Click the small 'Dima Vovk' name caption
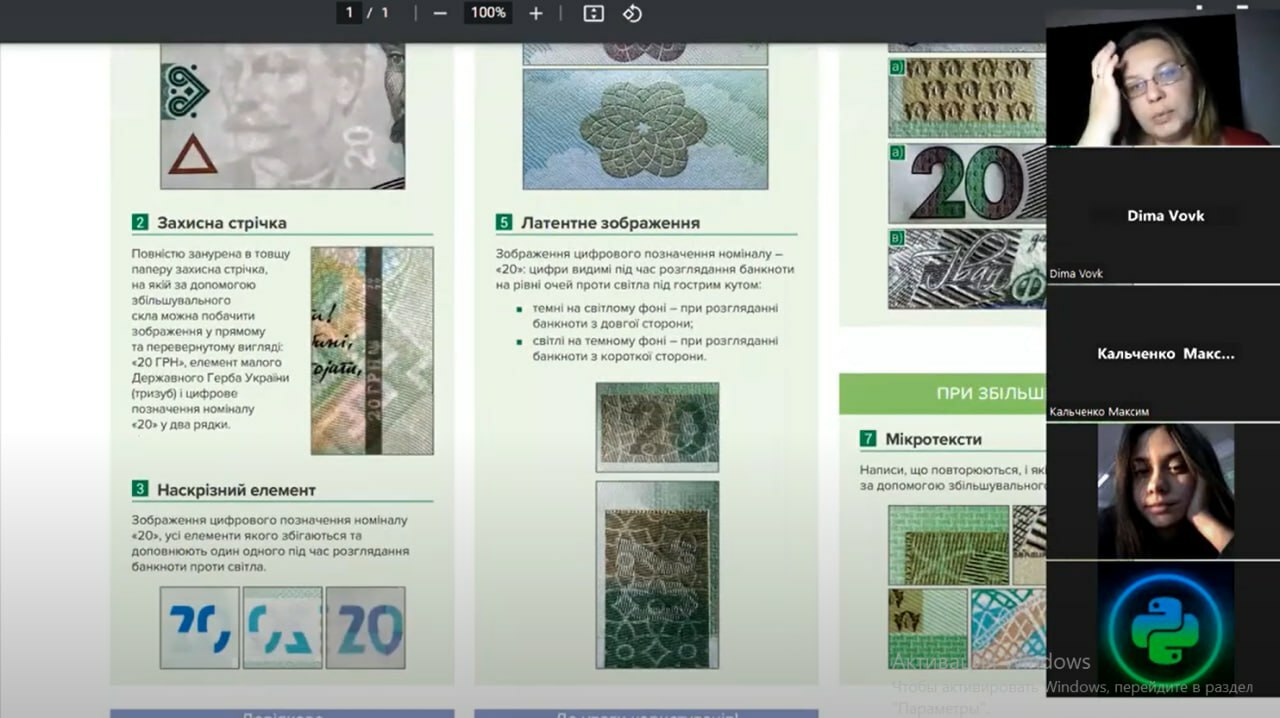This screenshot has width=1280, height=718. 1076,273
